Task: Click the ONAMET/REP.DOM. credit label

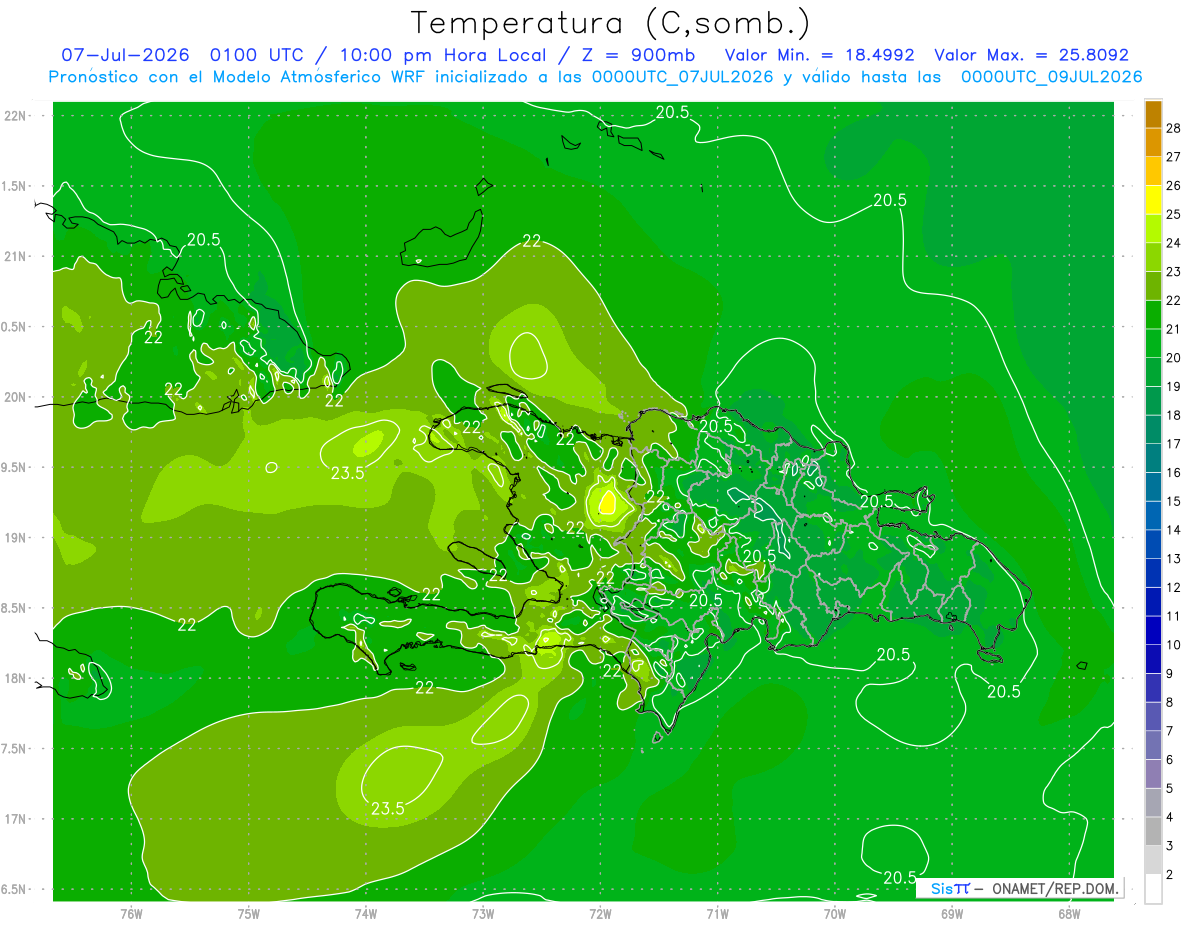Action: (1056, 888)
